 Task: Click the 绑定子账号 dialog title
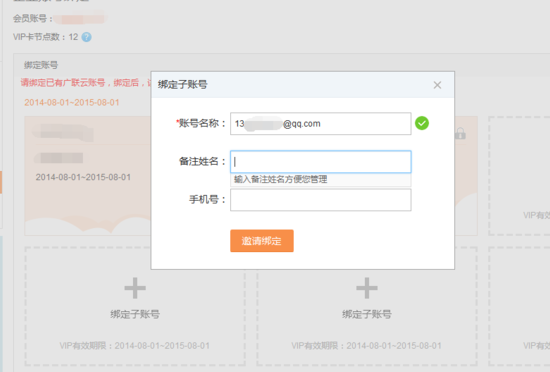pyautogui.click(x=182, y=84)
